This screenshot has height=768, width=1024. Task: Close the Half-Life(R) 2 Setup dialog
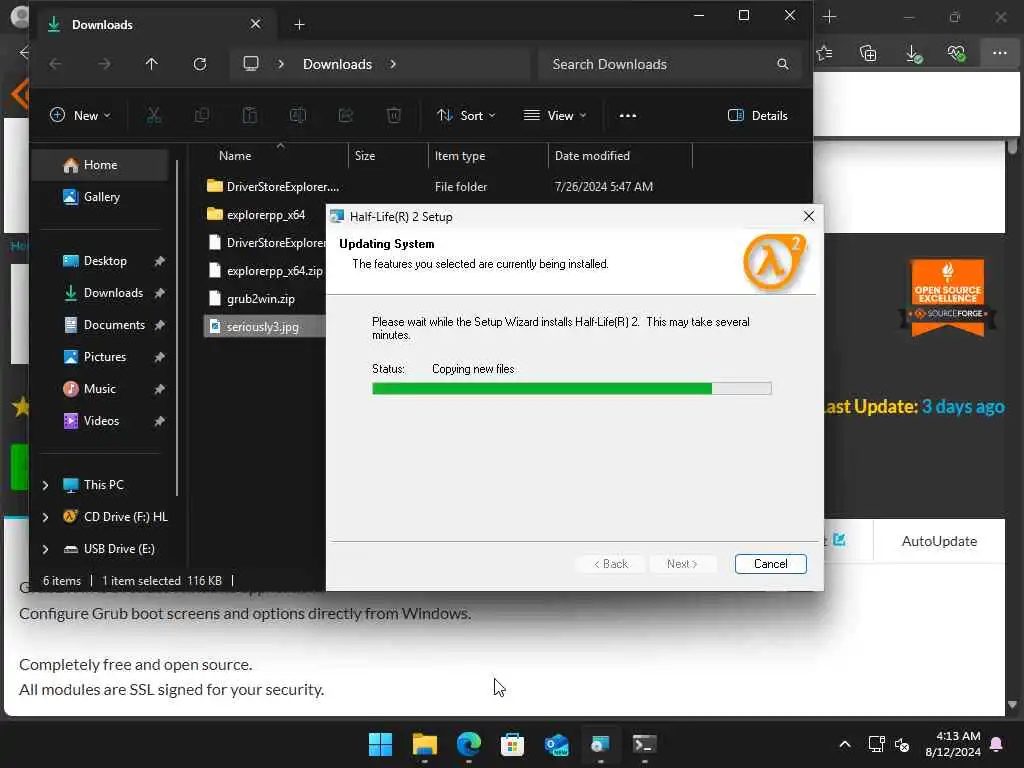pyautogui.click(x=808, y=216)
